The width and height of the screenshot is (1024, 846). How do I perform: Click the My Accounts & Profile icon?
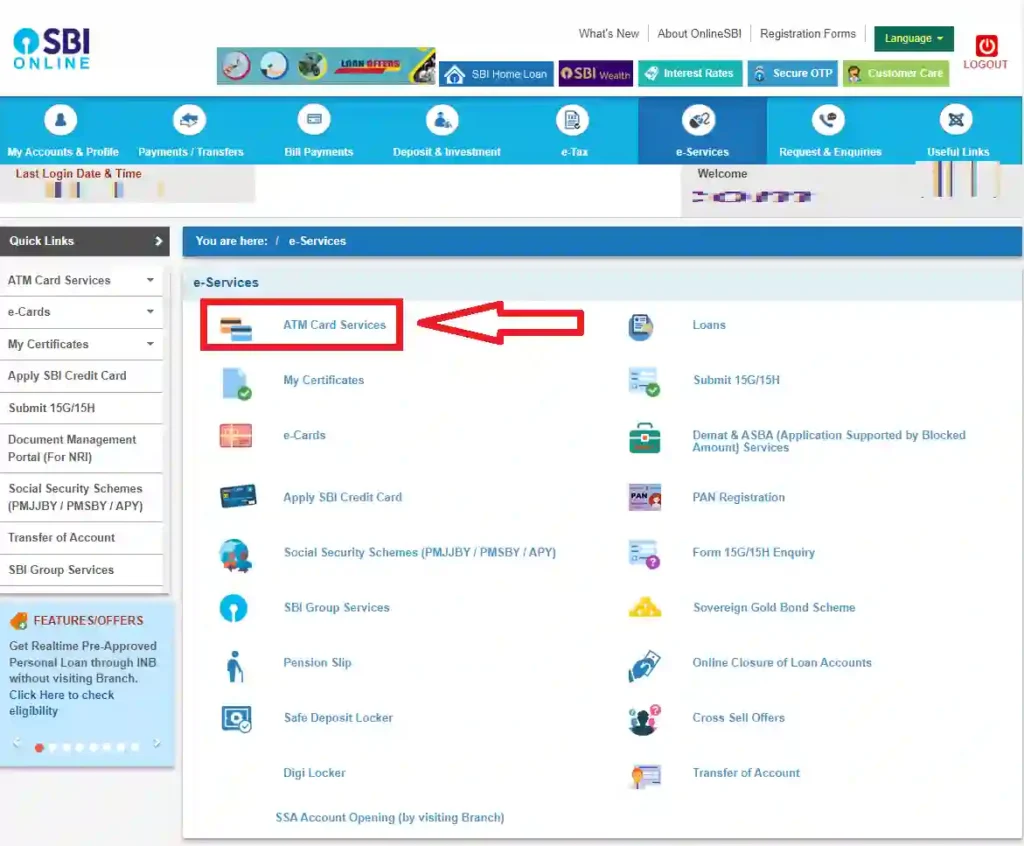(61, 120)
